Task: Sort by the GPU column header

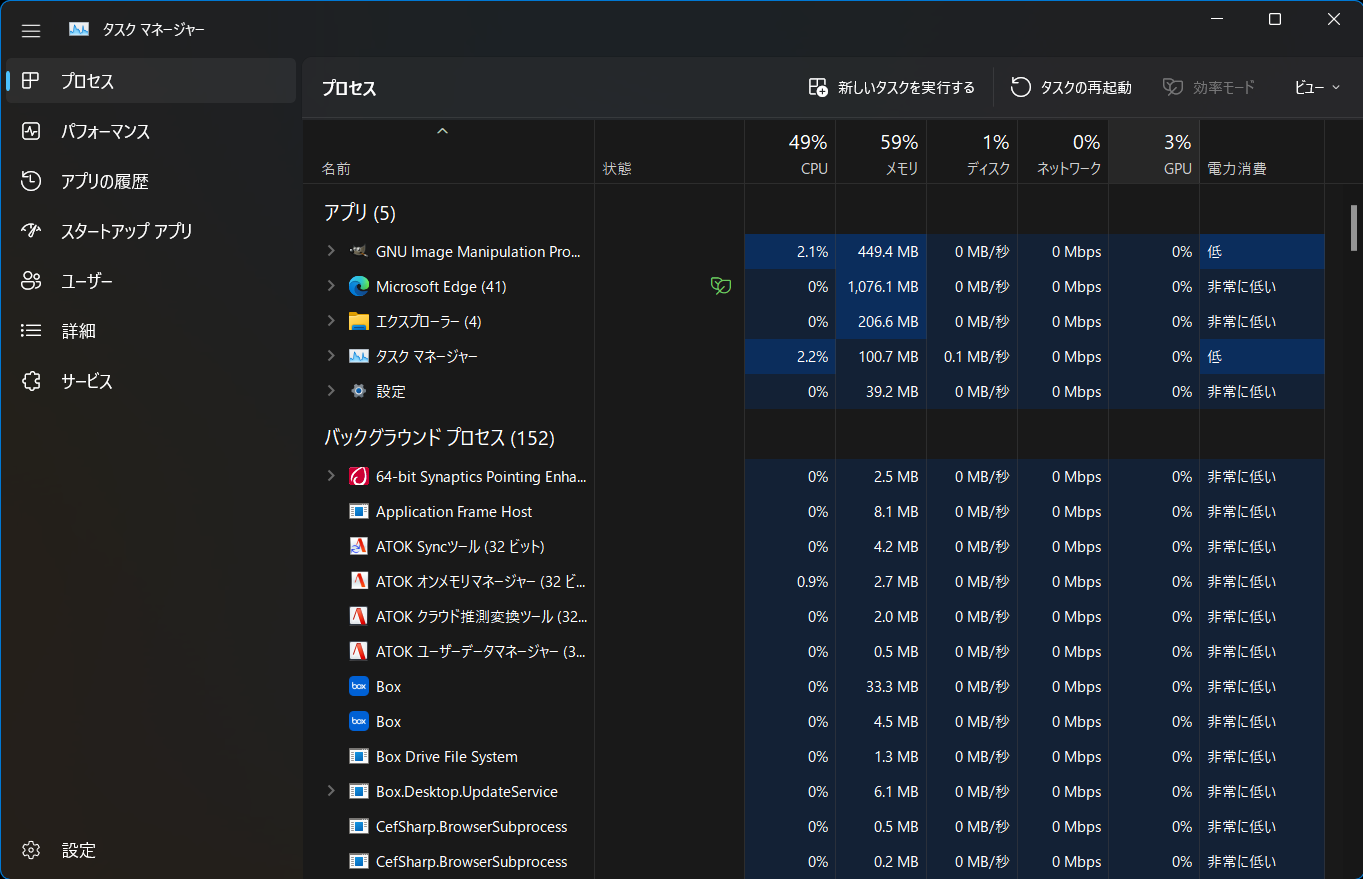Action: (1154, 152)
